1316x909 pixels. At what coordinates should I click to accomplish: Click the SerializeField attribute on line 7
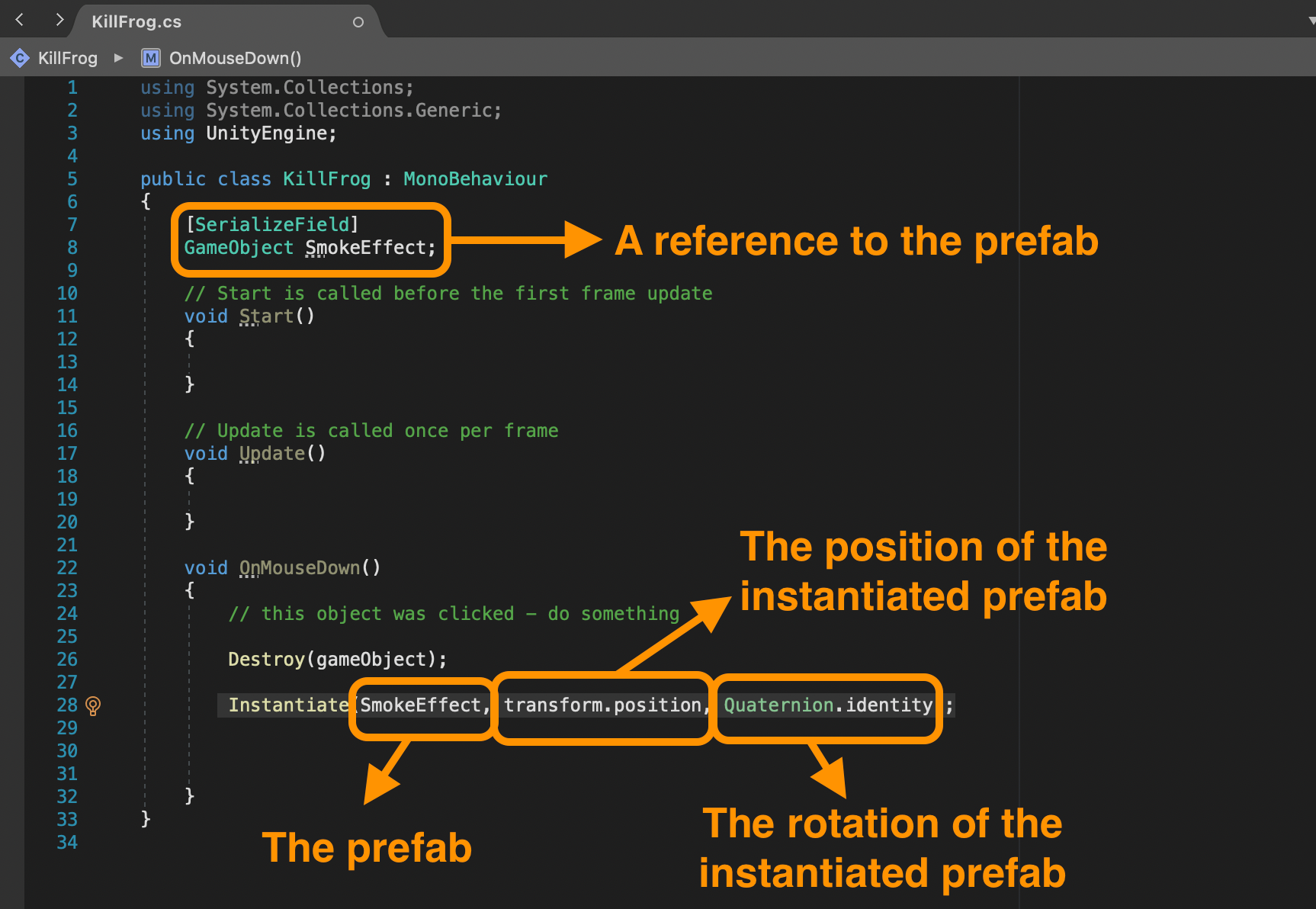[x=271, y=223]
